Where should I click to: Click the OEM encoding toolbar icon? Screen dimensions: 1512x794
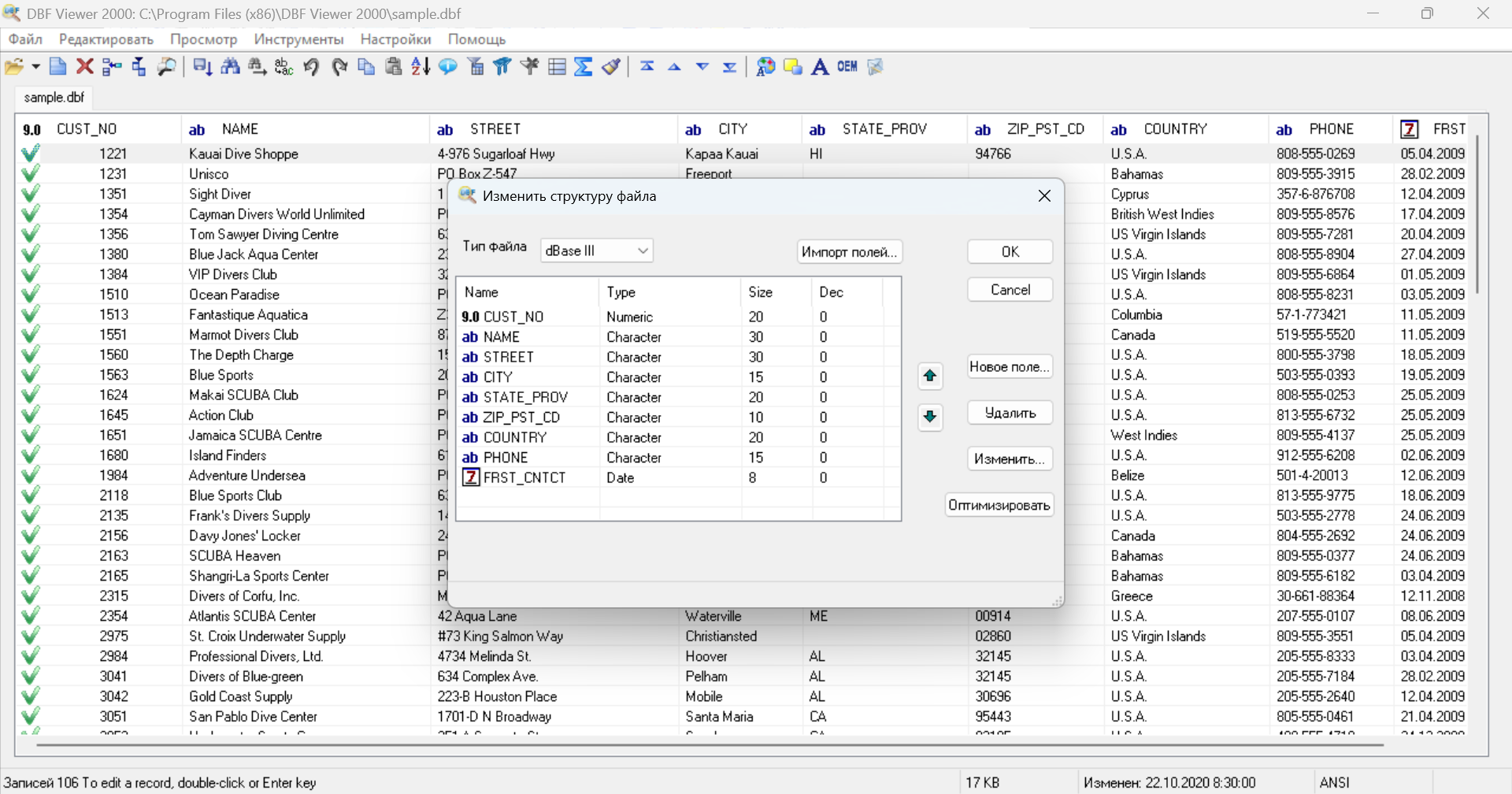pos(847,67)
